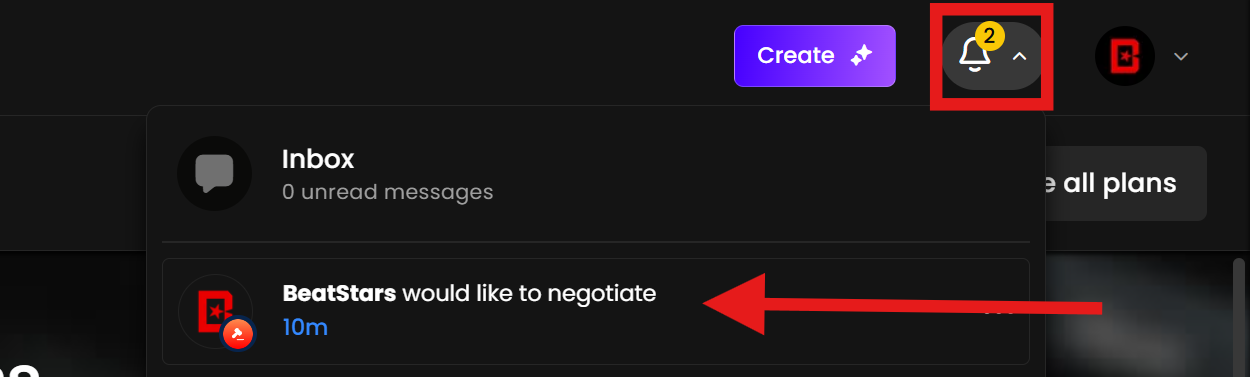Open the Inbox entry
Screen dimensions: 1250x377
(x=596, y=174)
